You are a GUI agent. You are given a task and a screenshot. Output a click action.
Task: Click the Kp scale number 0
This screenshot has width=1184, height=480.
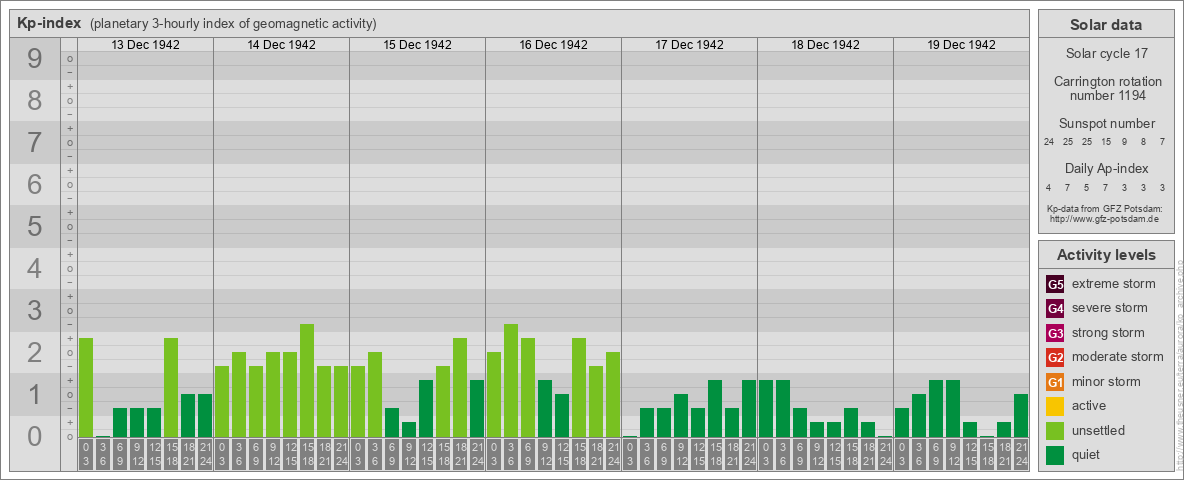[35, 436]
